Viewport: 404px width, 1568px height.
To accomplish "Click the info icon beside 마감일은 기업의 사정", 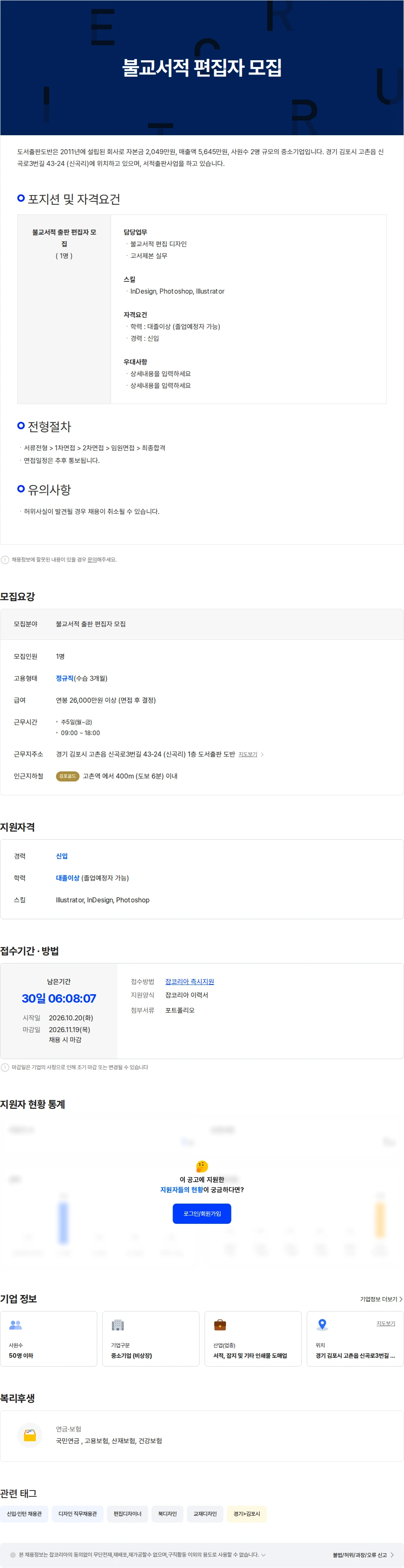I will coord(5,1067).
